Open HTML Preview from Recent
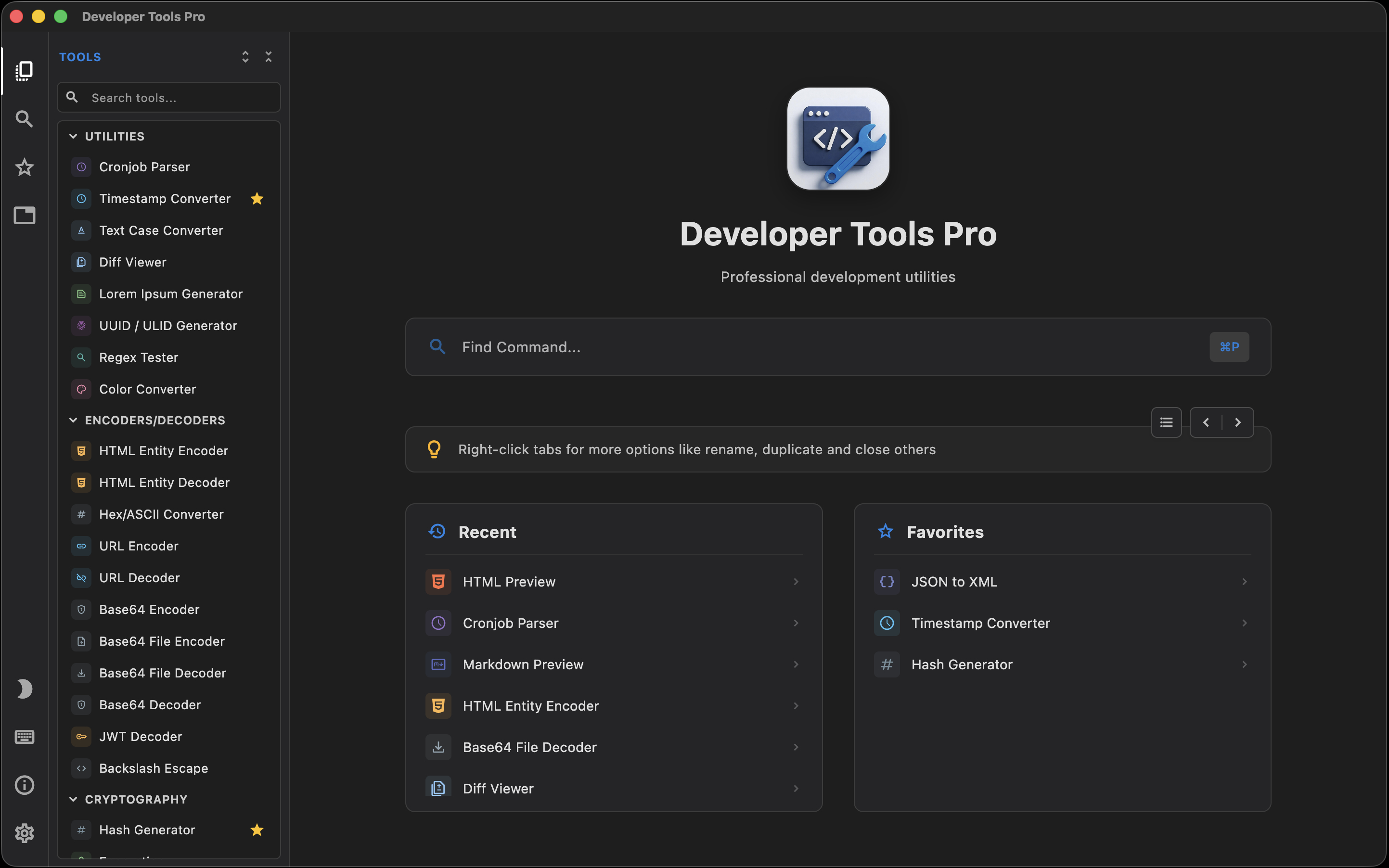1389x868 pixels. (x=614, y=582)
